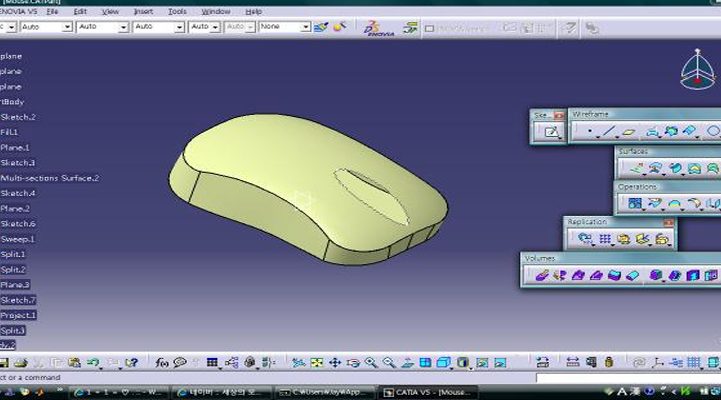Image resolution: width=721 pixels, height=400 pixels.
Task: Click the command input field at bottom
Action: [x=620, y=378]
